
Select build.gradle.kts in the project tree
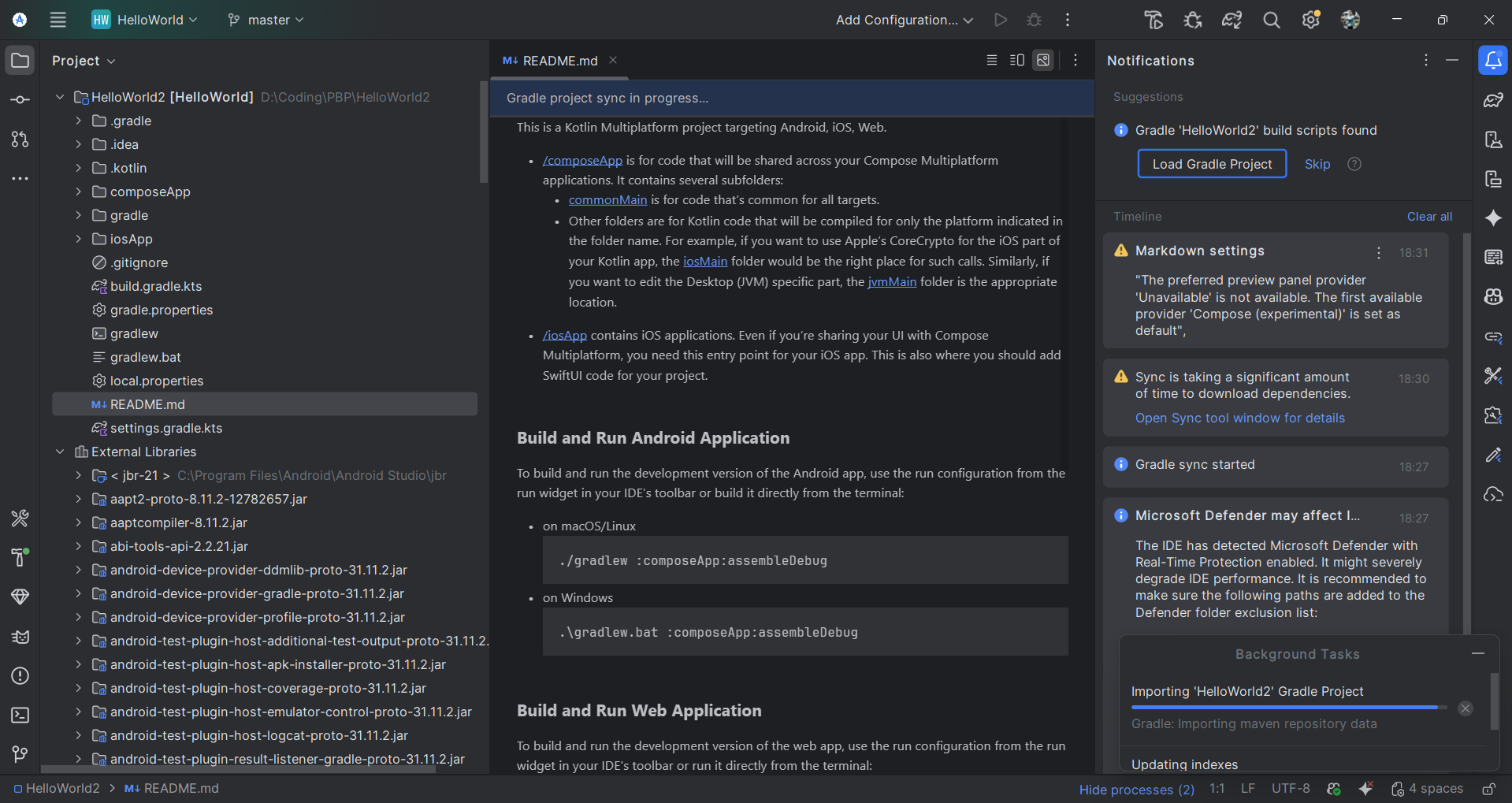(x=155, y=286)
